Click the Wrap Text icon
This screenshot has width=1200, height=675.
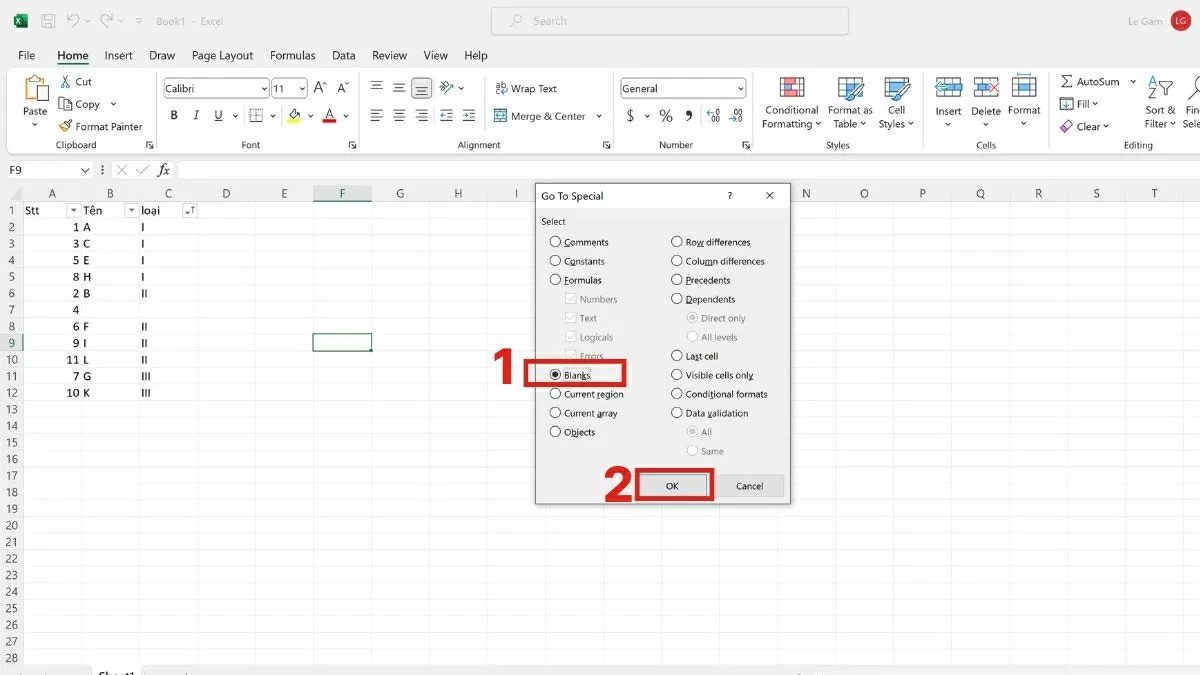(501, 89)
